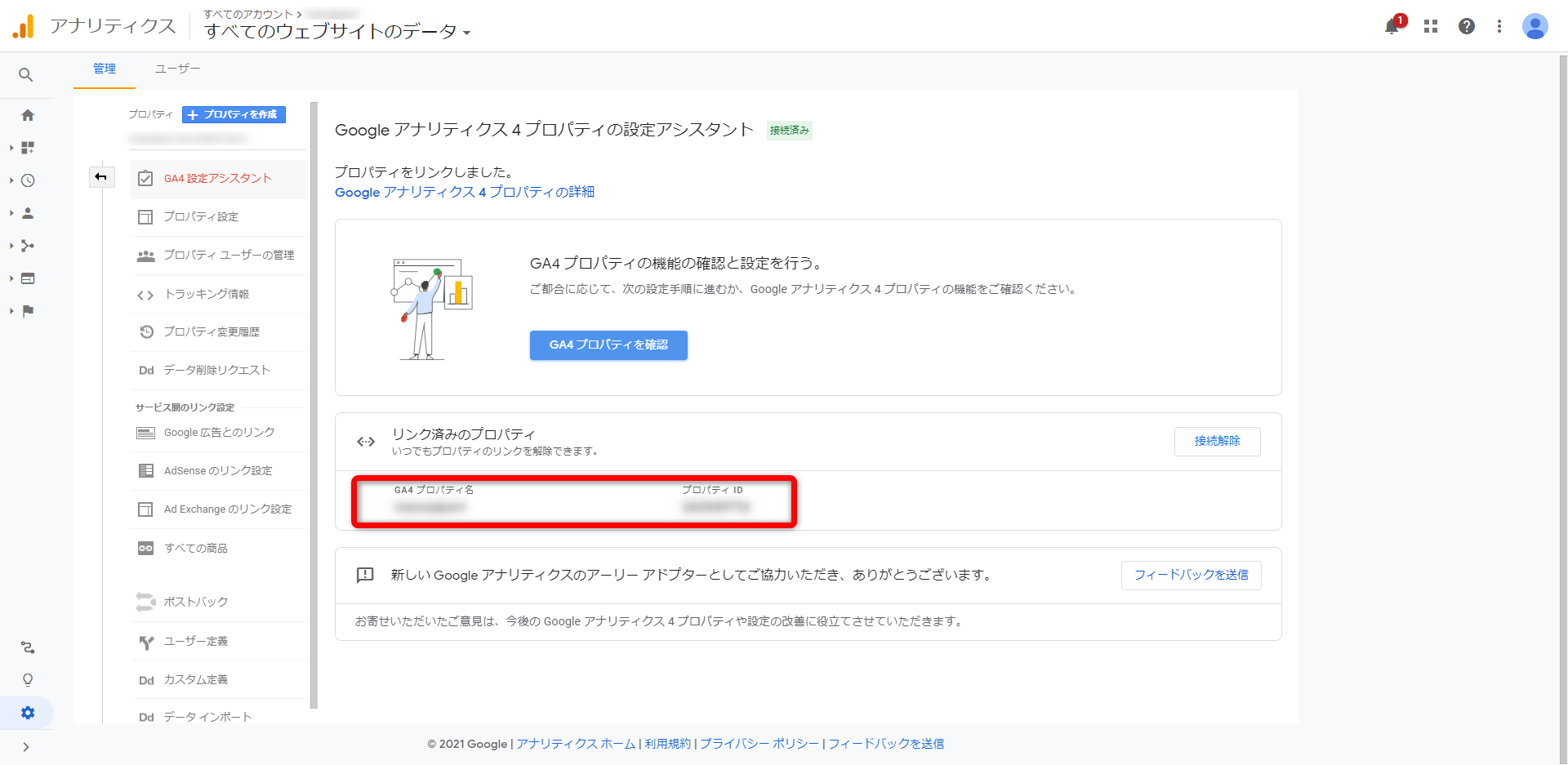Open AdSense のリンク設定 menu item
Screen dimensions: 1568x765
pos(217,471)
